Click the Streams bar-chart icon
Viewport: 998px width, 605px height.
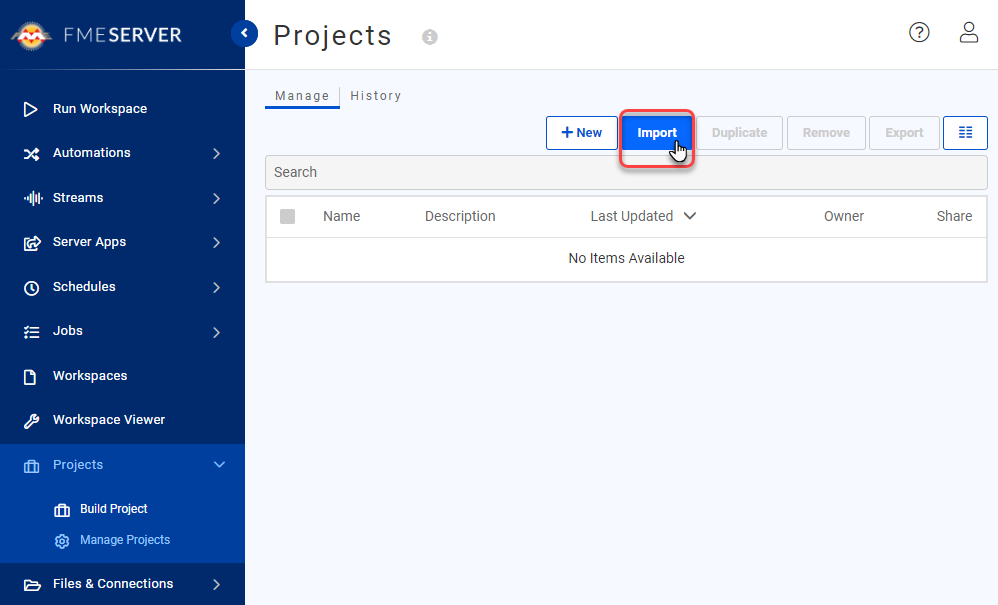[30, 197]
